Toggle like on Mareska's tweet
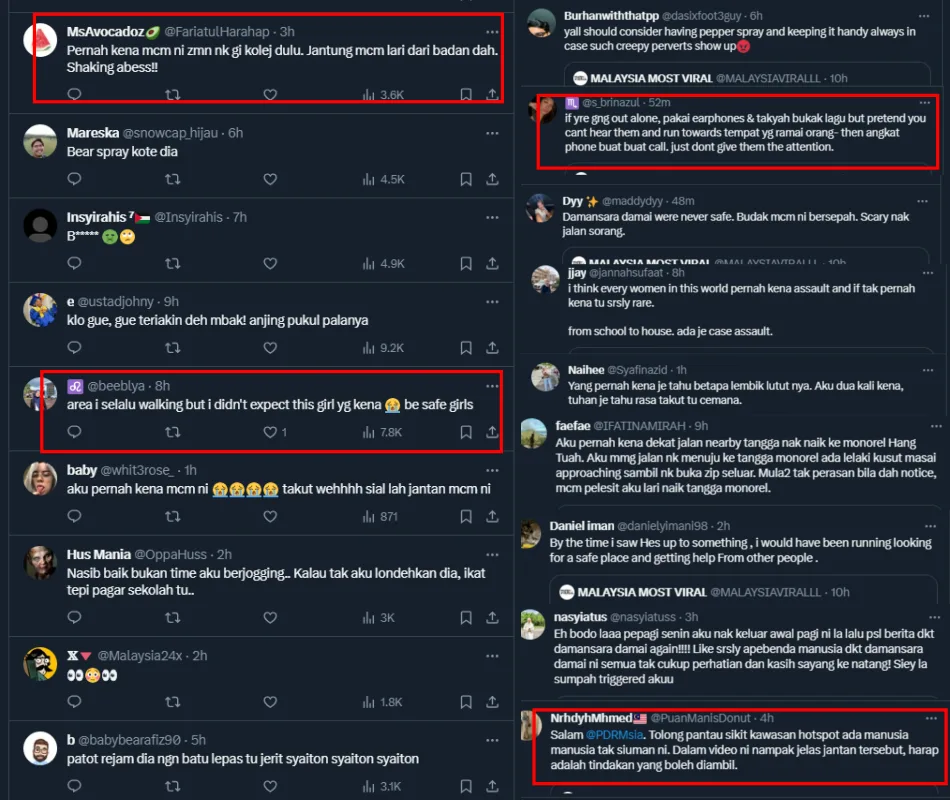The height and width of the screenshot is (800, 950). [270, 179]
